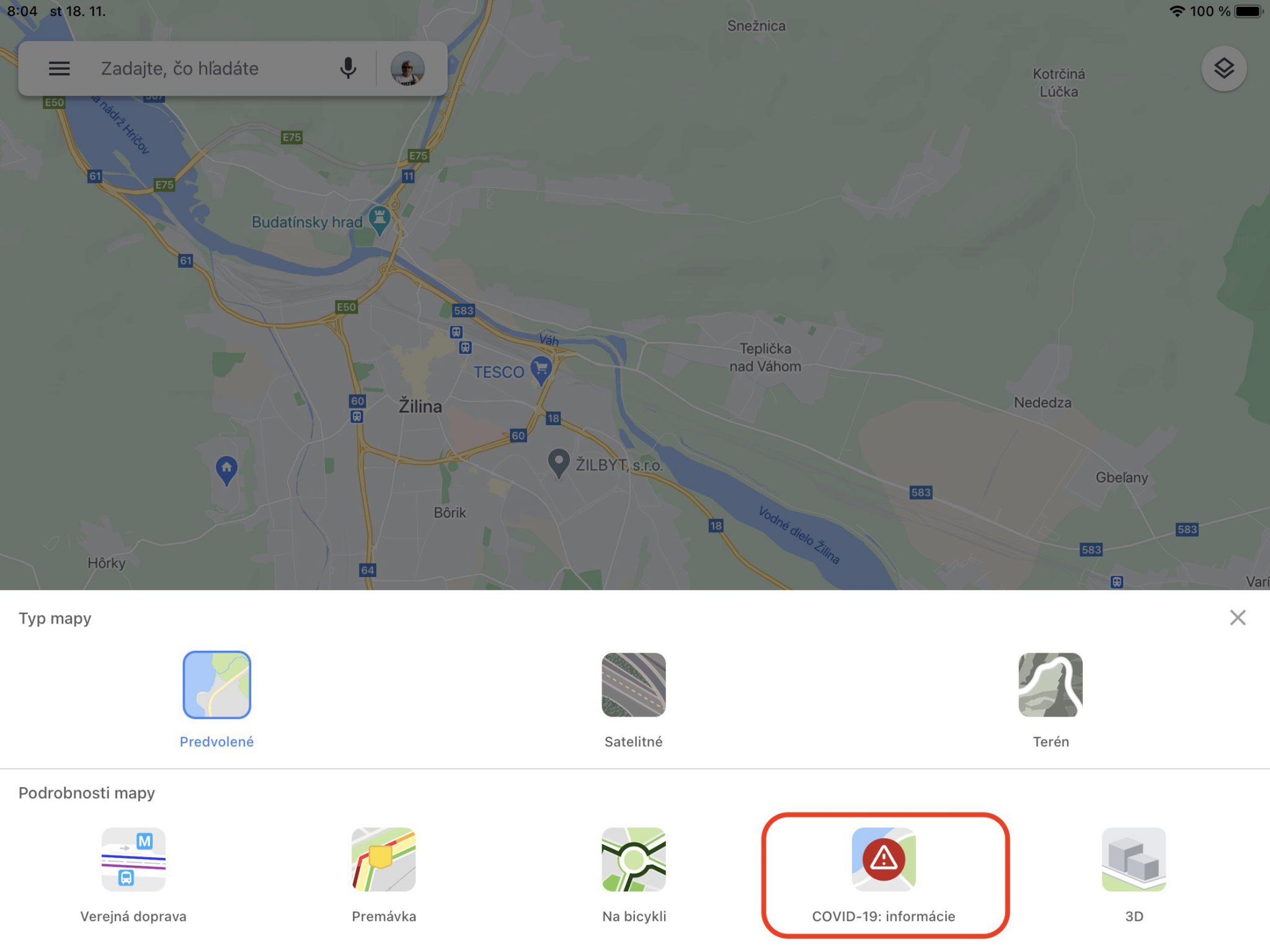Toggle the 3D buildings layer
The image size is (1270, 952).
coord(1134,875)
